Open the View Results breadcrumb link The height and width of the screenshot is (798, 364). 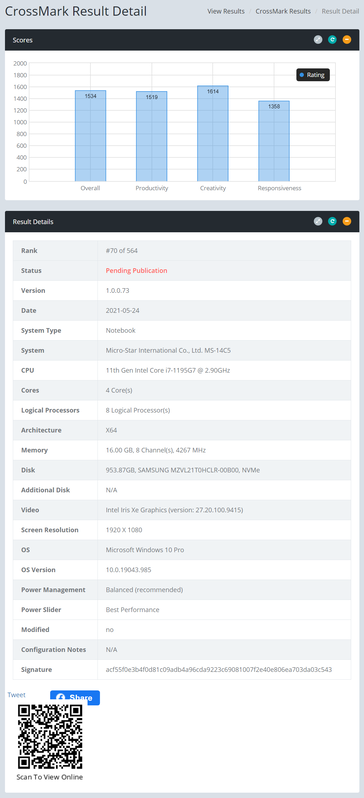(226, 11)
